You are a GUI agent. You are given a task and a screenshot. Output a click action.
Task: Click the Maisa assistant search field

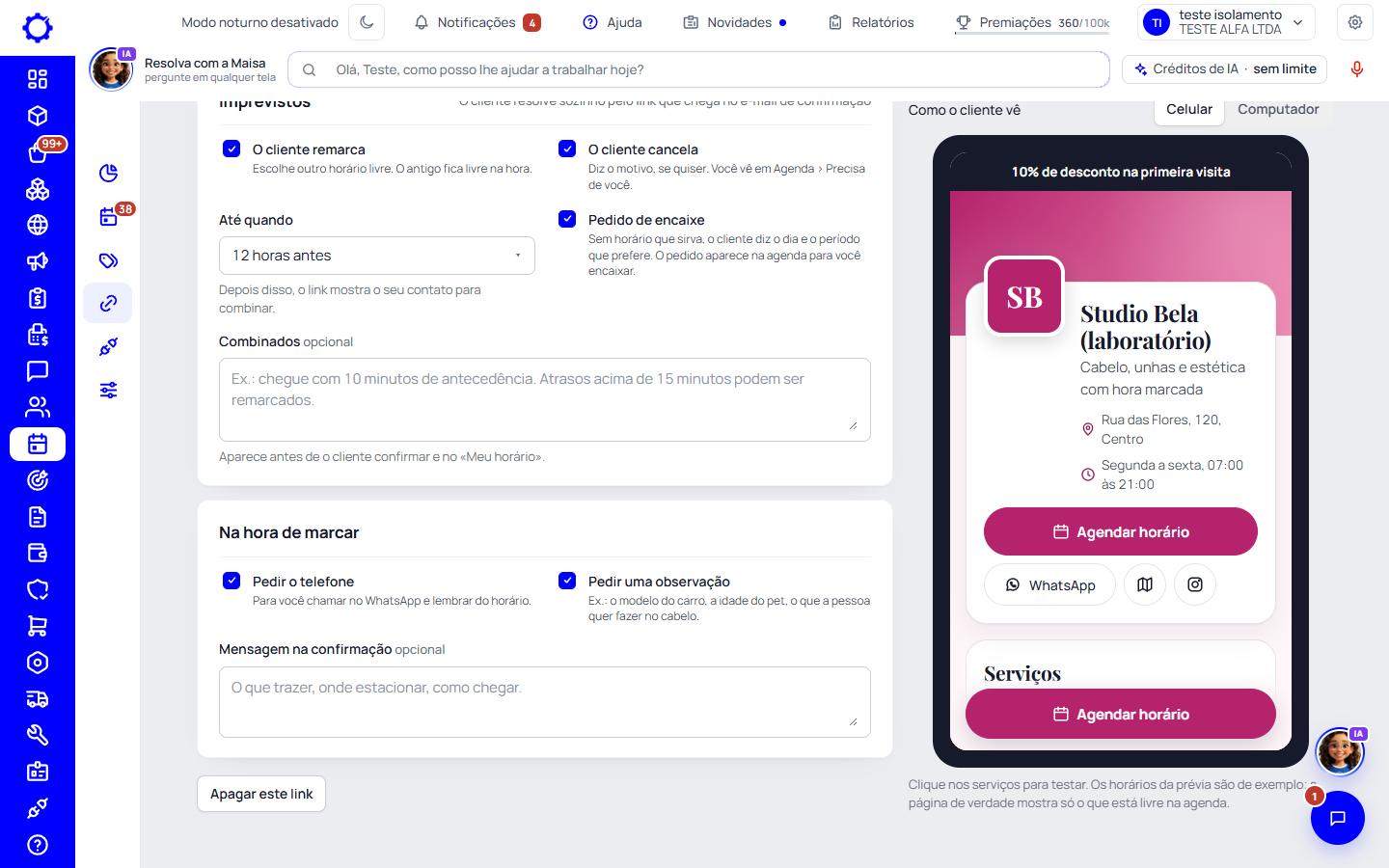pyautogui.click(x=698, y=69)
